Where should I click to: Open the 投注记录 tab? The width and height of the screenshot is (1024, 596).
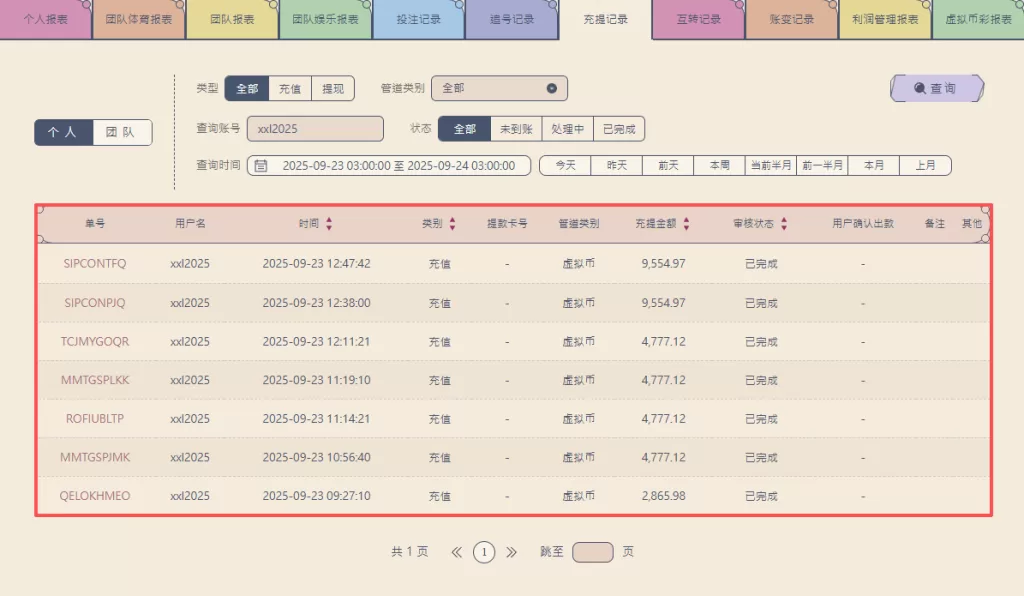[x=418, y=19]
